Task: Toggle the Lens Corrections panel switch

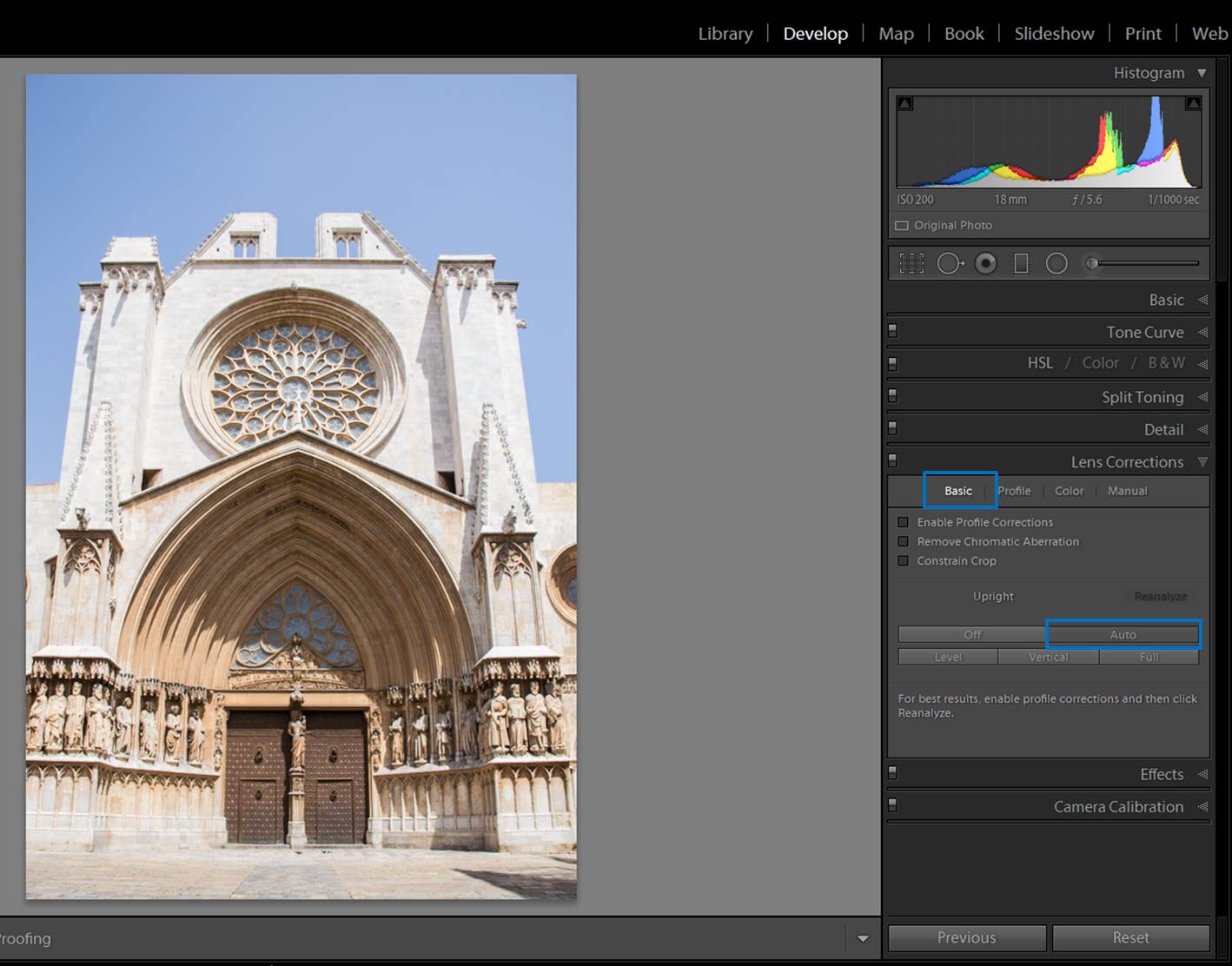Action: click(892, 460)
